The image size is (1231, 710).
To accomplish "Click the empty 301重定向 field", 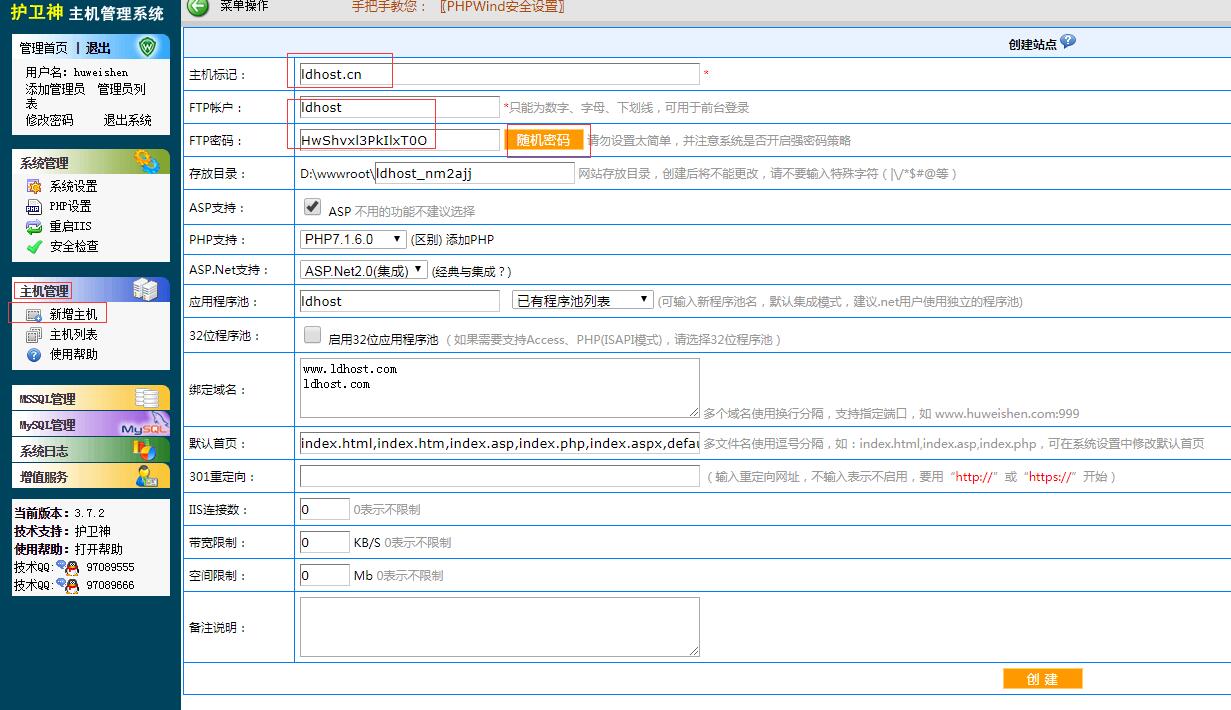I will (499, 476).
